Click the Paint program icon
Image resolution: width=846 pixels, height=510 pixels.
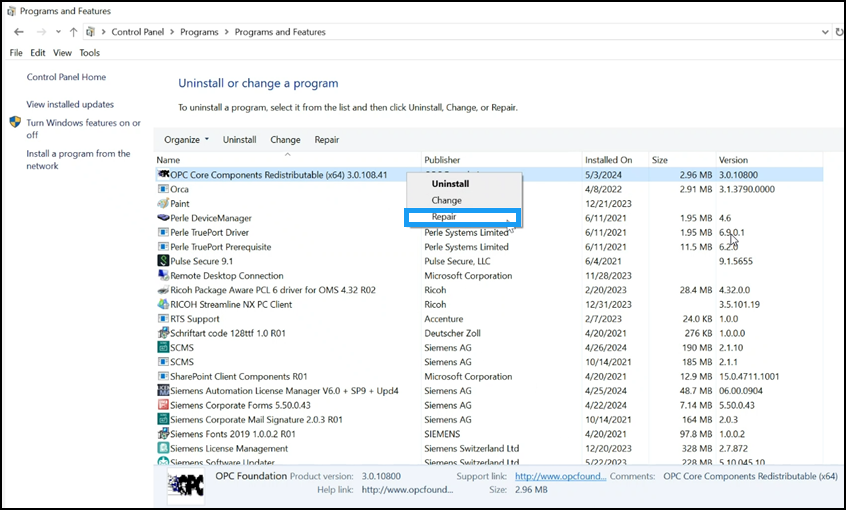tap(163, 203)
